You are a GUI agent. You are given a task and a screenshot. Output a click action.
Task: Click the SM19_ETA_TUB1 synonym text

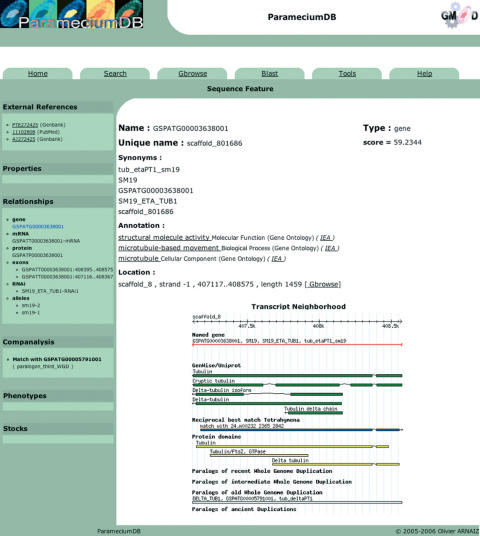148,201
